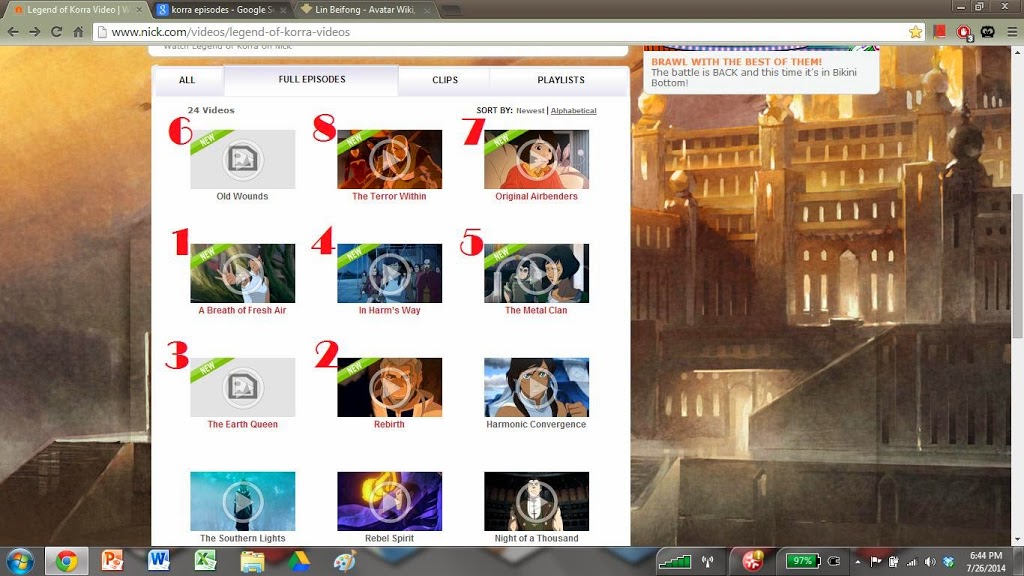1024x576 pixels.
Task: Open The Metal Clan title link
Action: [x=536, y=310]
